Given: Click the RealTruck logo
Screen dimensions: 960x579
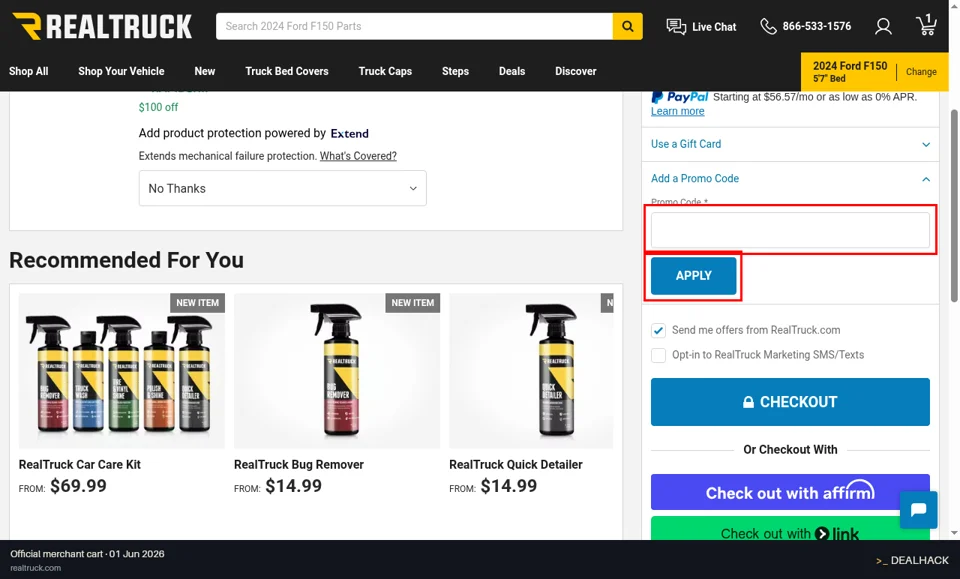Looking at the screenshot, I should click(x=102, y=26).
